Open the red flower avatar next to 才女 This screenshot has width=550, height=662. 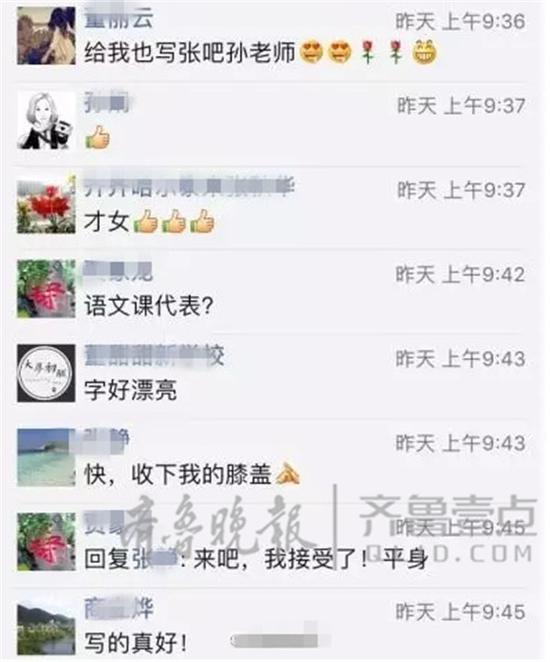pos(46,204)
